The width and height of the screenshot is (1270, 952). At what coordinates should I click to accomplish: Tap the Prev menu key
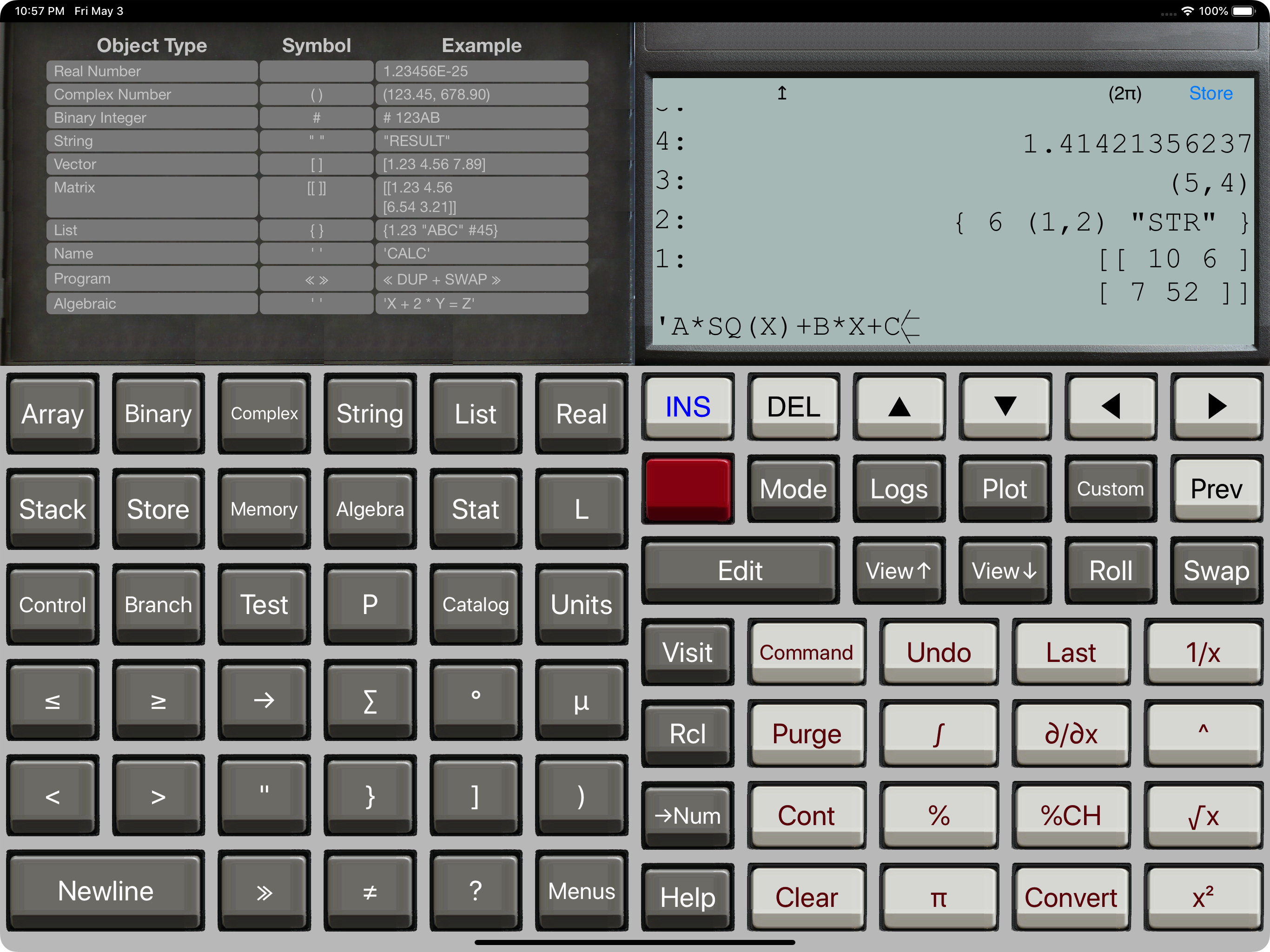coord(1217,489)
